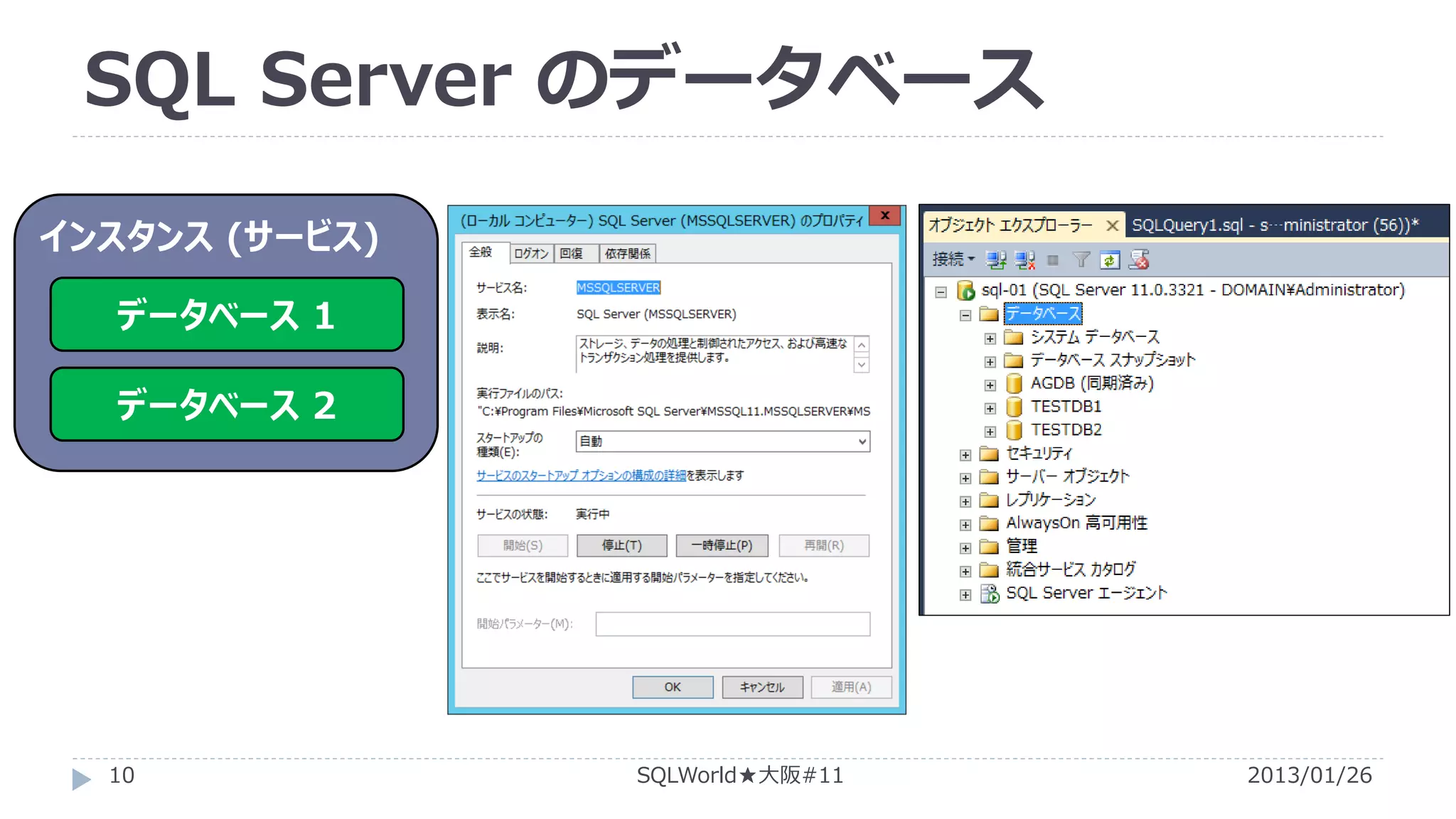
Task: Expand the AGDB database node
Action: [990, 385]
